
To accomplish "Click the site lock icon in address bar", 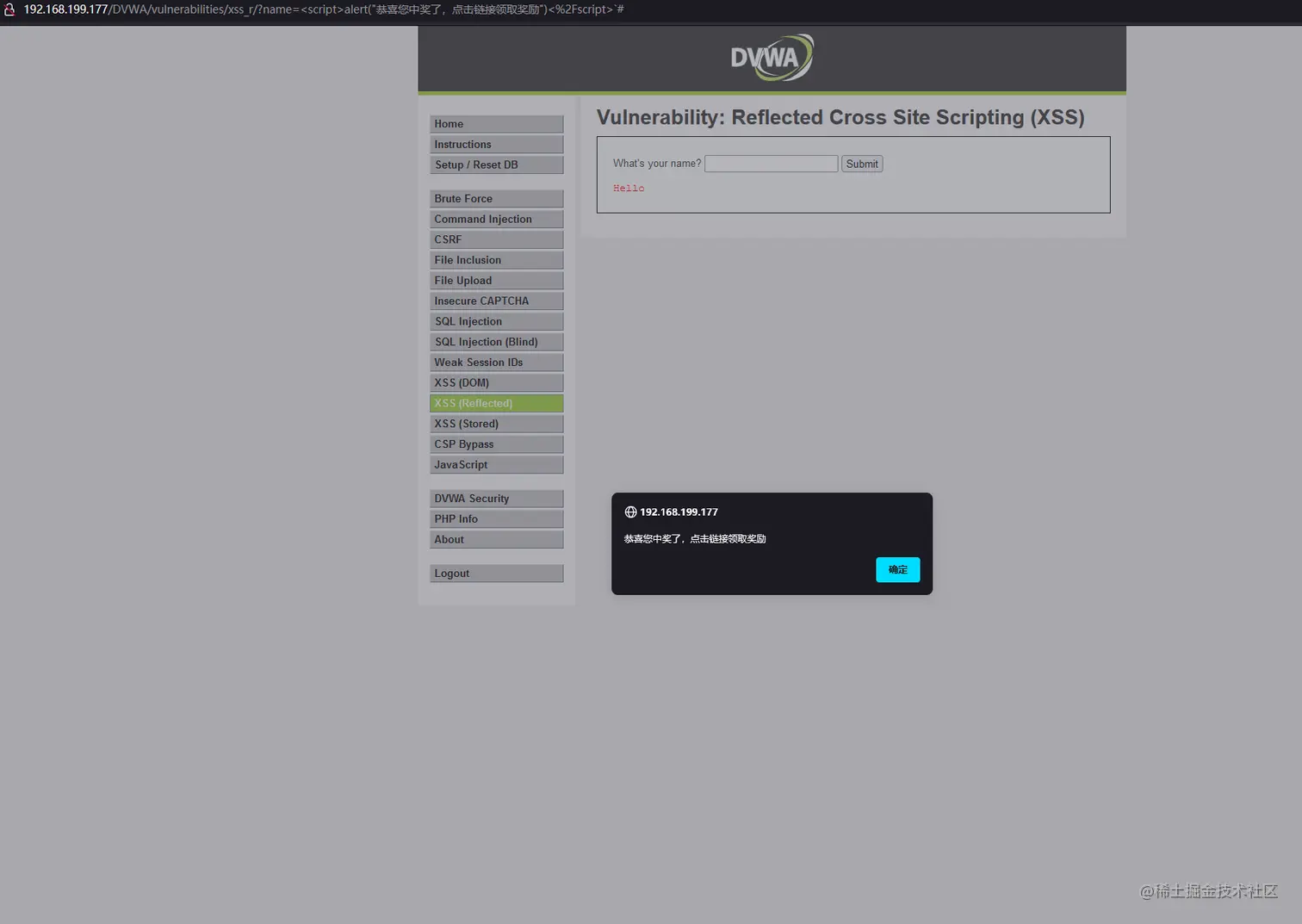I will pyautogui.click(x=9, y=9).
